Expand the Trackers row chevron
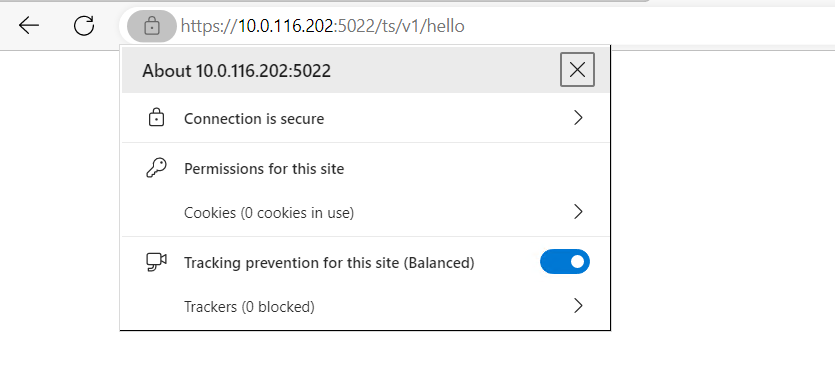Screen dimensions: 835x389 578,306
